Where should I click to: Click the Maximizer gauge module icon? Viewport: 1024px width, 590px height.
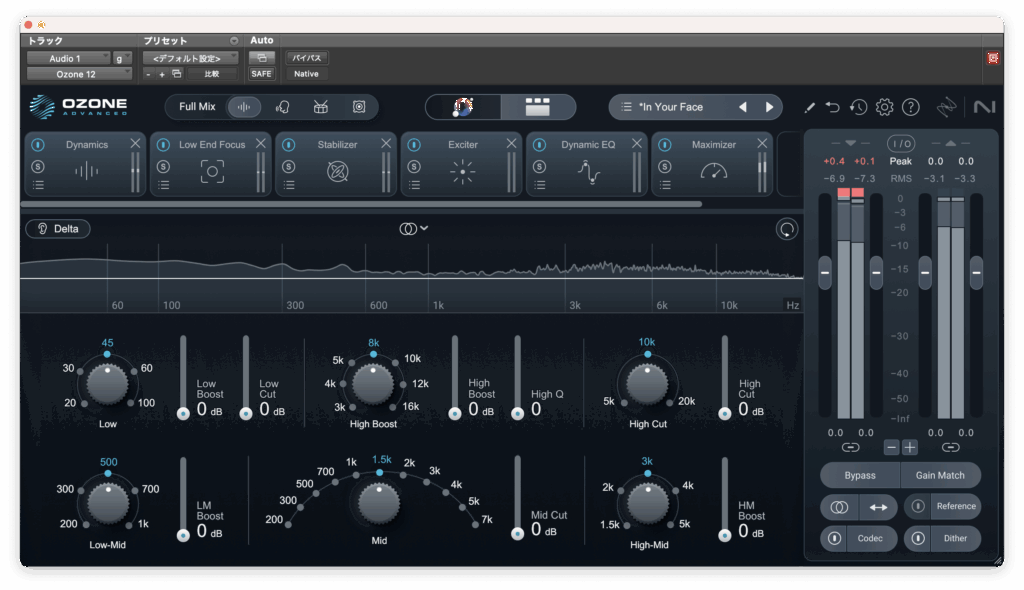714,172
